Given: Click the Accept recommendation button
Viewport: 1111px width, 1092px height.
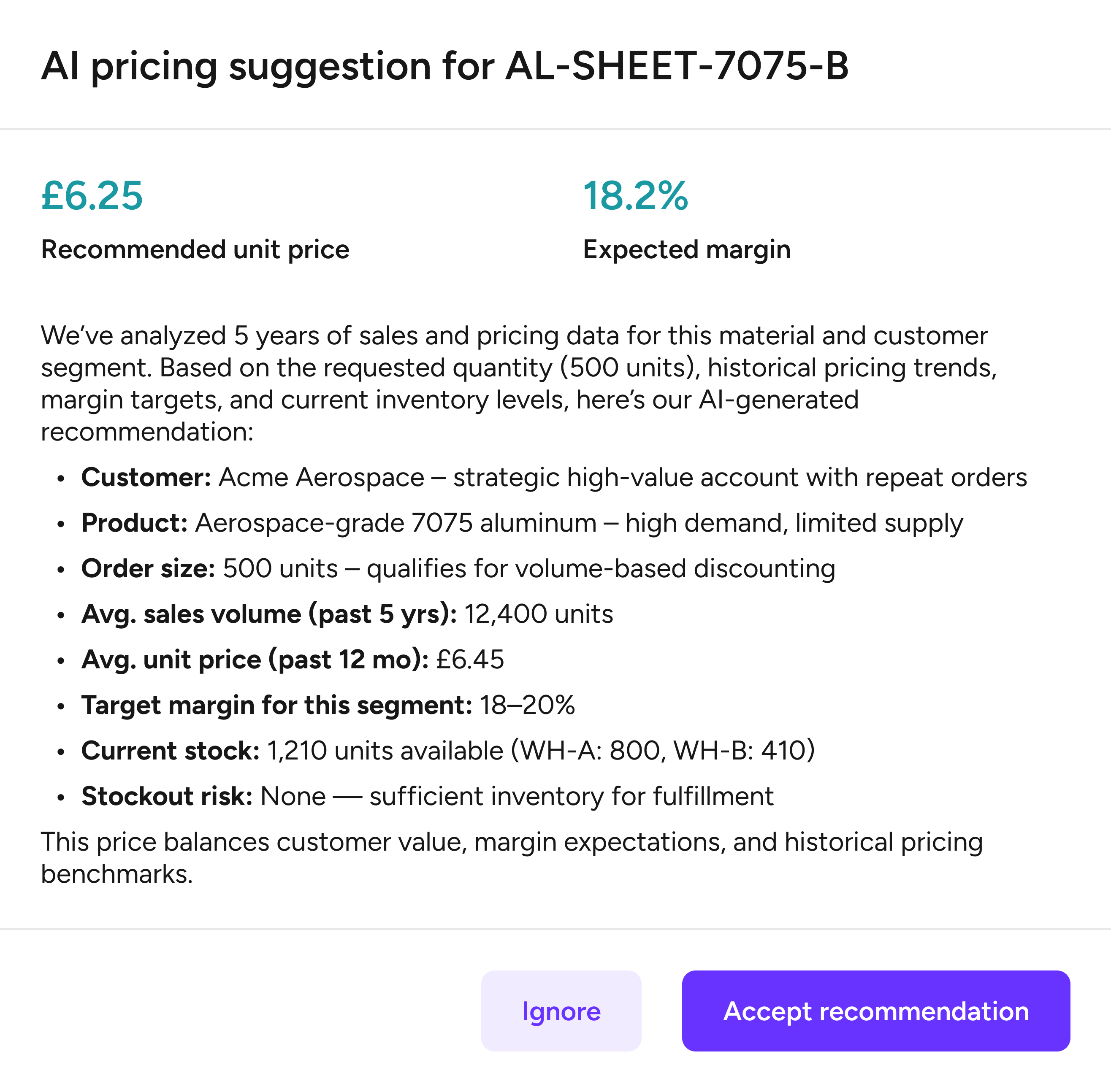Looking at the screenshot, I should (x=875, y=1011).
